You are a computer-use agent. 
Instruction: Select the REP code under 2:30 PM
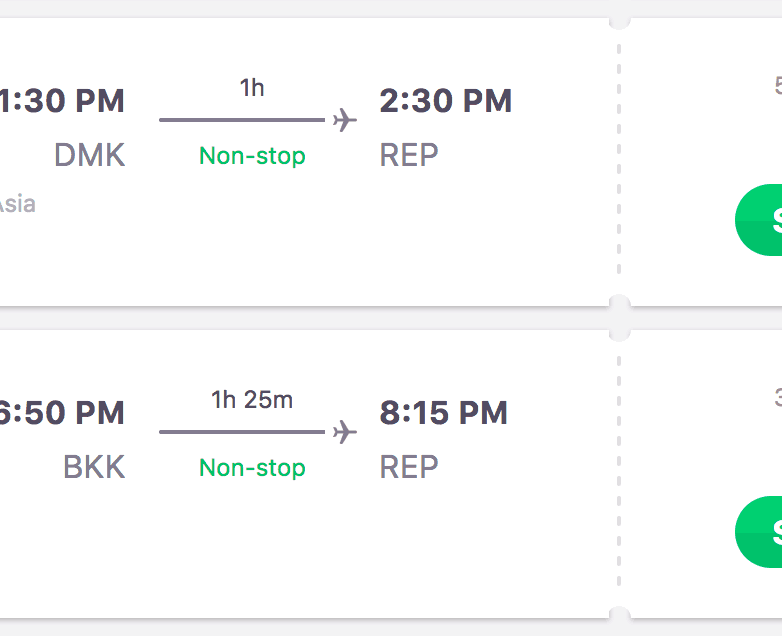[x=409, y=155]
